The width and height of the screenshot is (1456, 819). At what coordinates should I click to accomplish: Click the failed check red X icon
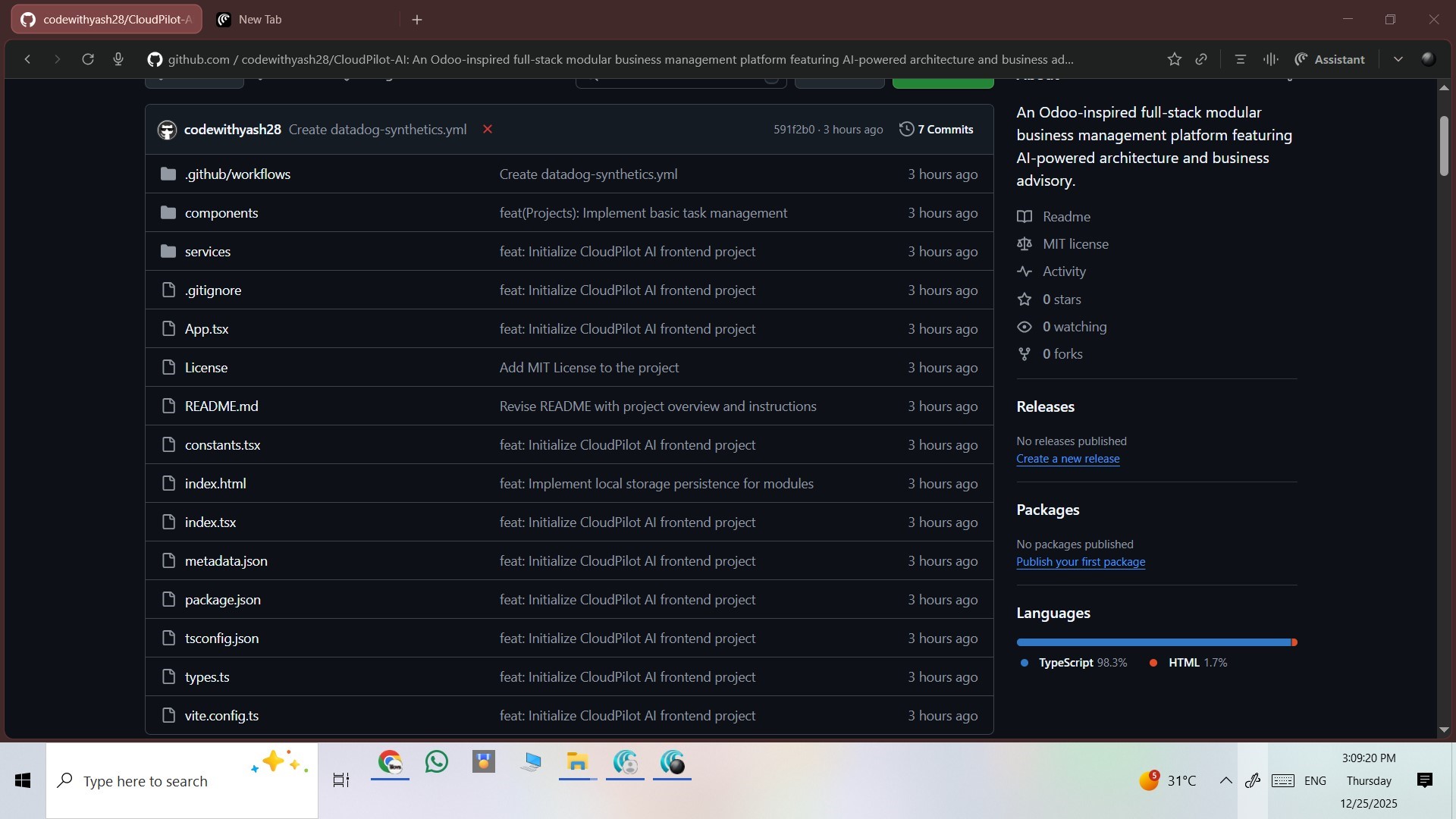point(488,129)
